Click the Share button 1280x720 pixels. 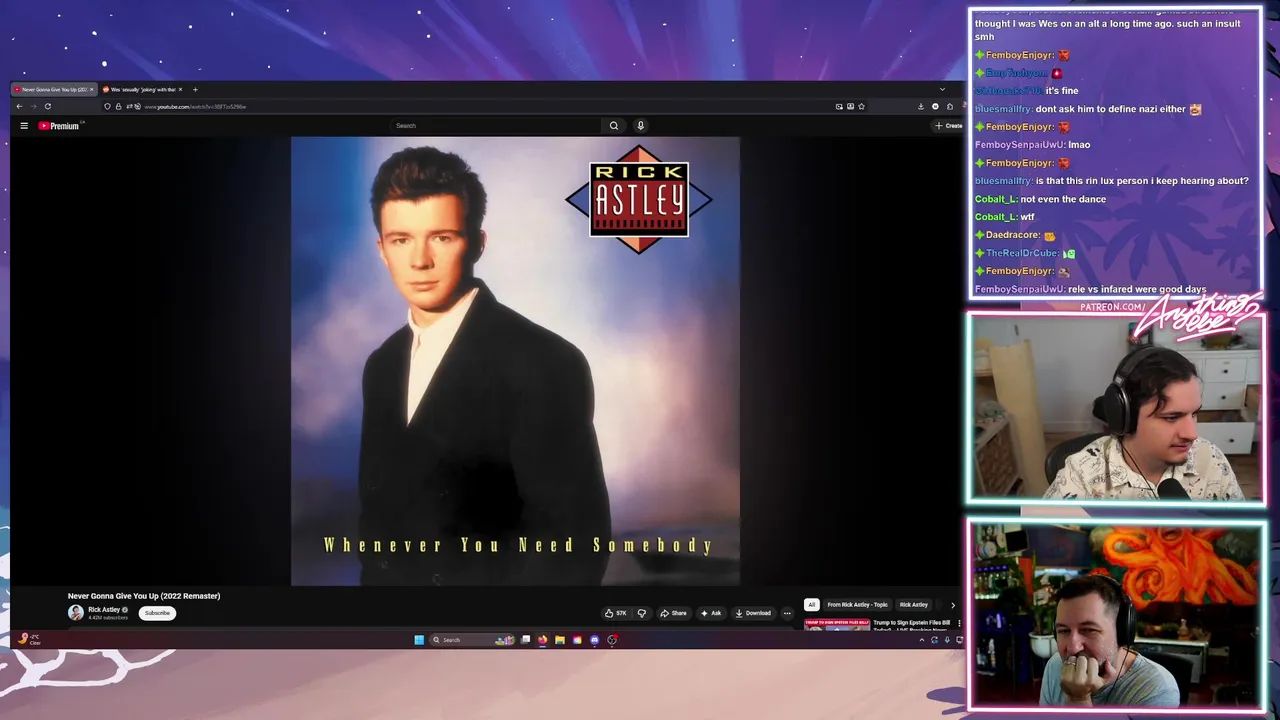[673, 613]
